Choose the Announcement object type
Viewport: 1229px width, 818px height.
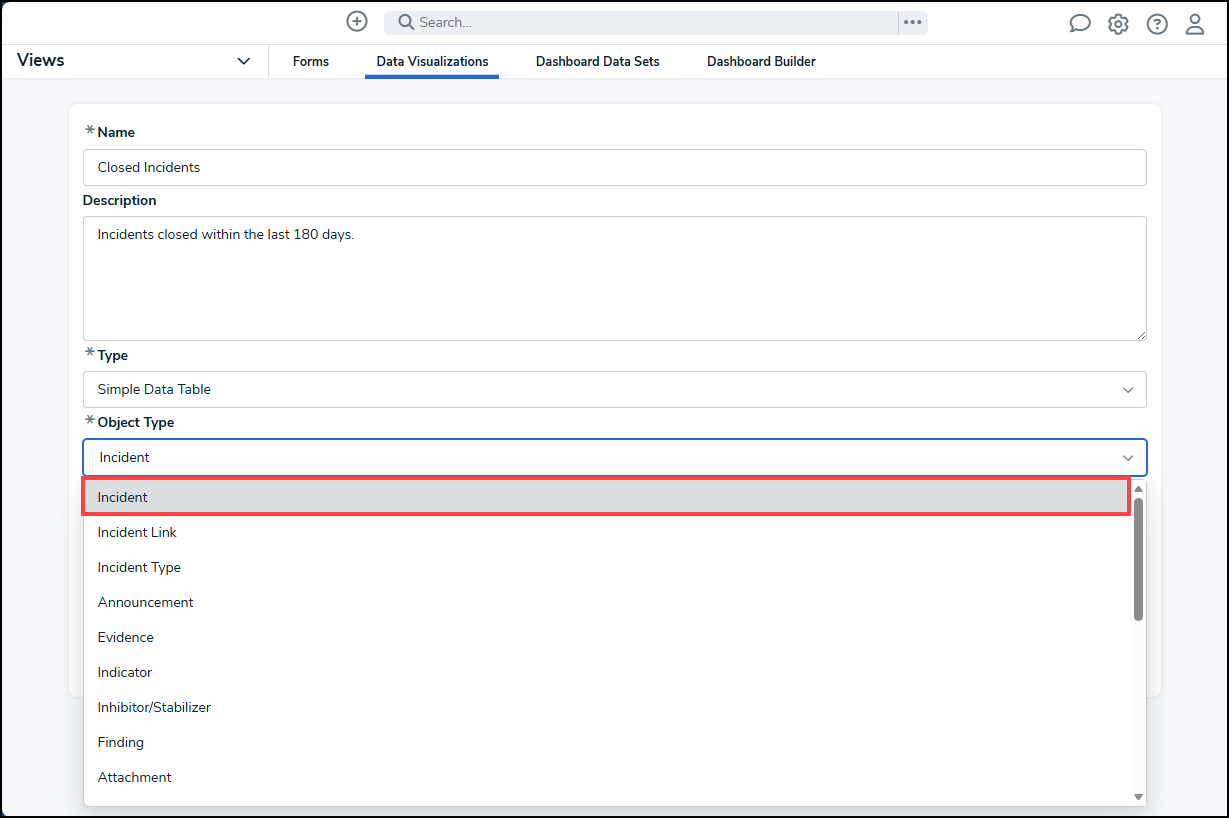point(607,602)
